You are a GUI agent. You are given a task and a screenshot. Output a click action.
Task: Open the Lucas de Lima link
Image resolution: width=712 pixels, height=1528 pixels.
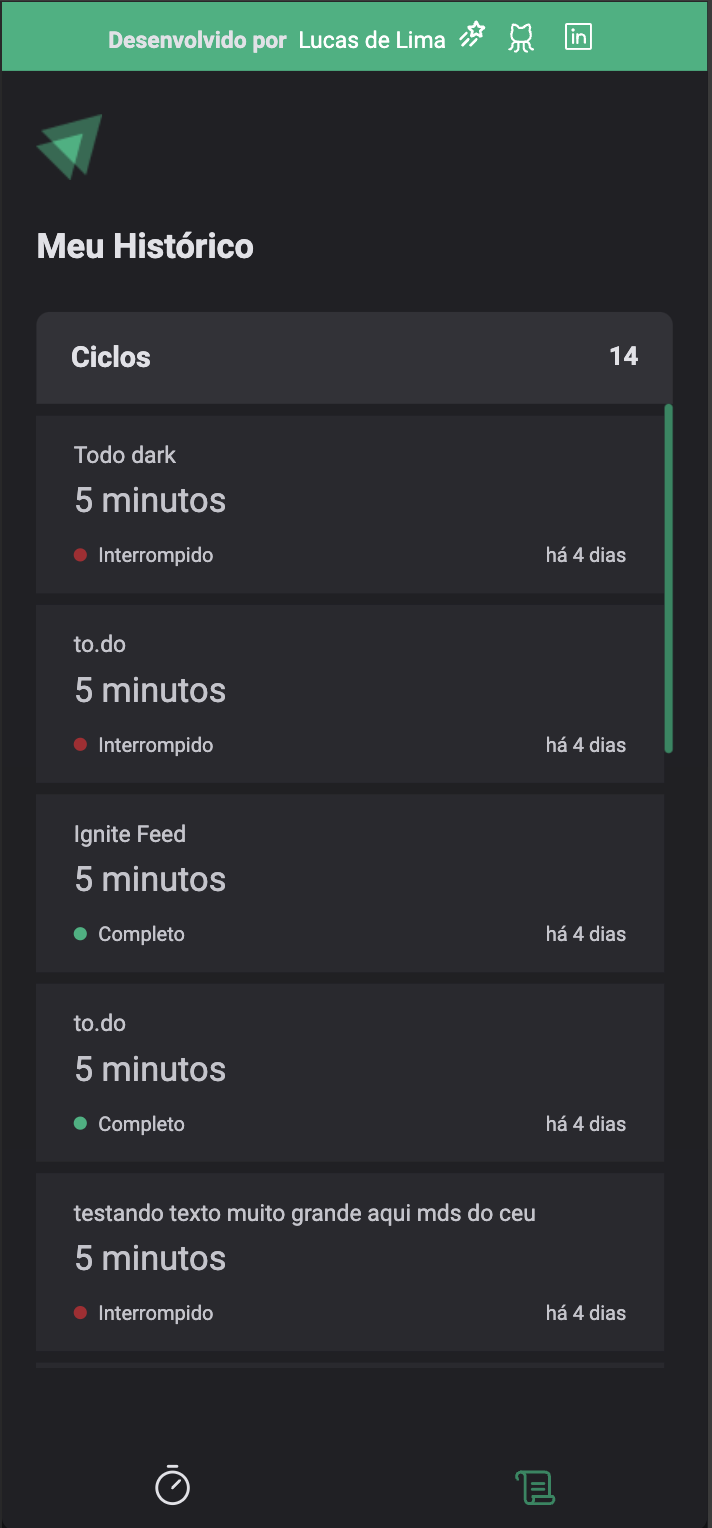[x=372, y=40]
